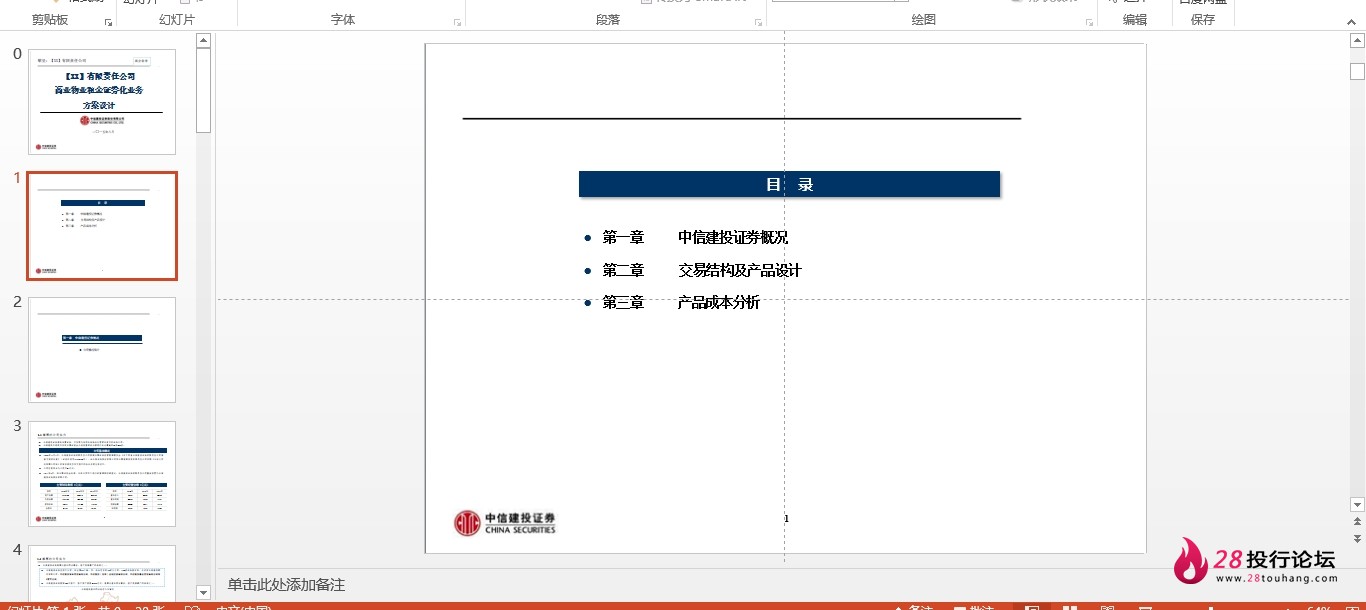This screenshot has width=1366, height=610.
Task: Click '第一章' label on slide
Action: pyautogui.click(x=623, y=238)
